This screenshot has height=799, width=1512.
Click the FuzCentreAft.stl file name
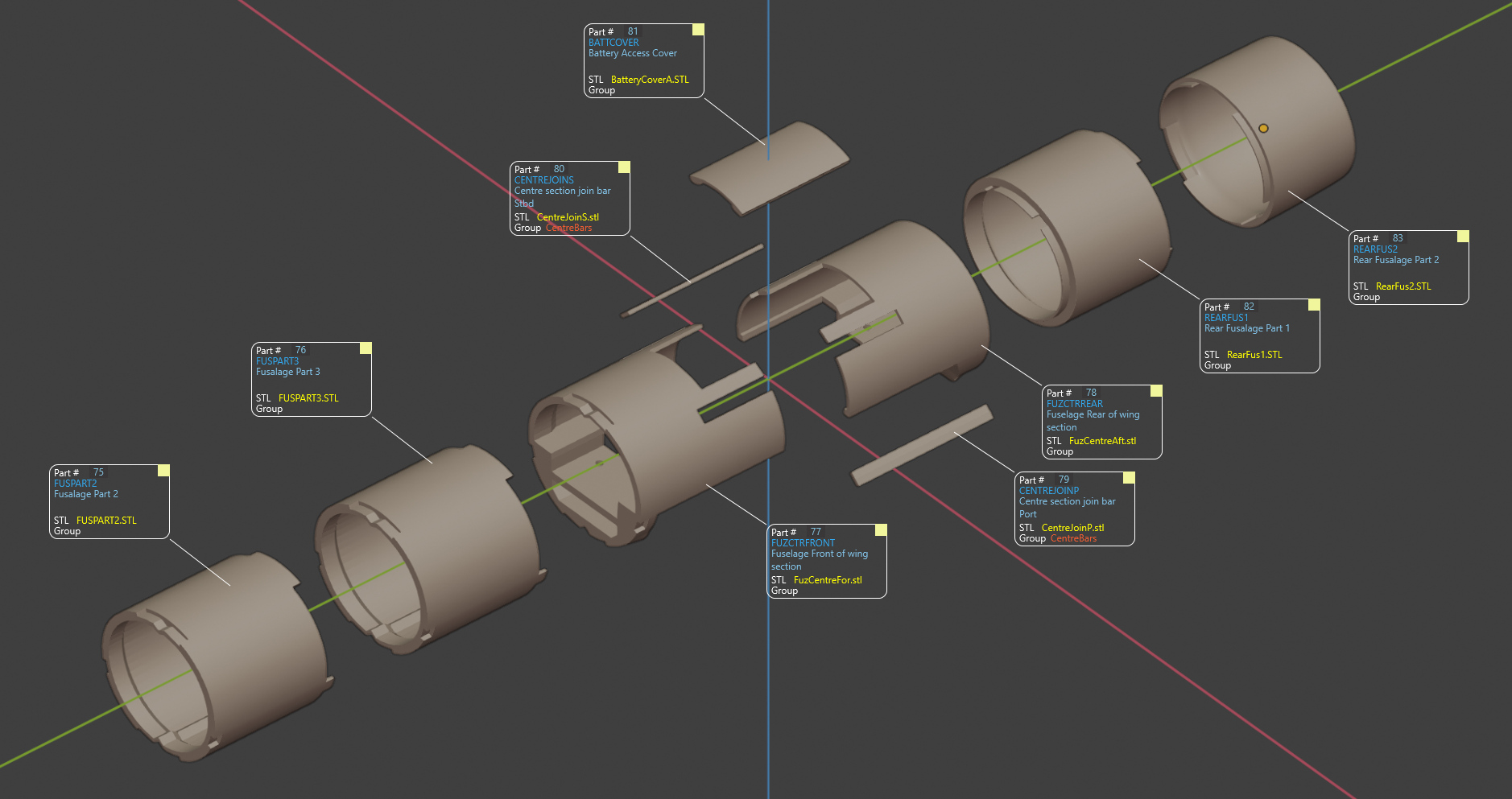[1102, 441]
